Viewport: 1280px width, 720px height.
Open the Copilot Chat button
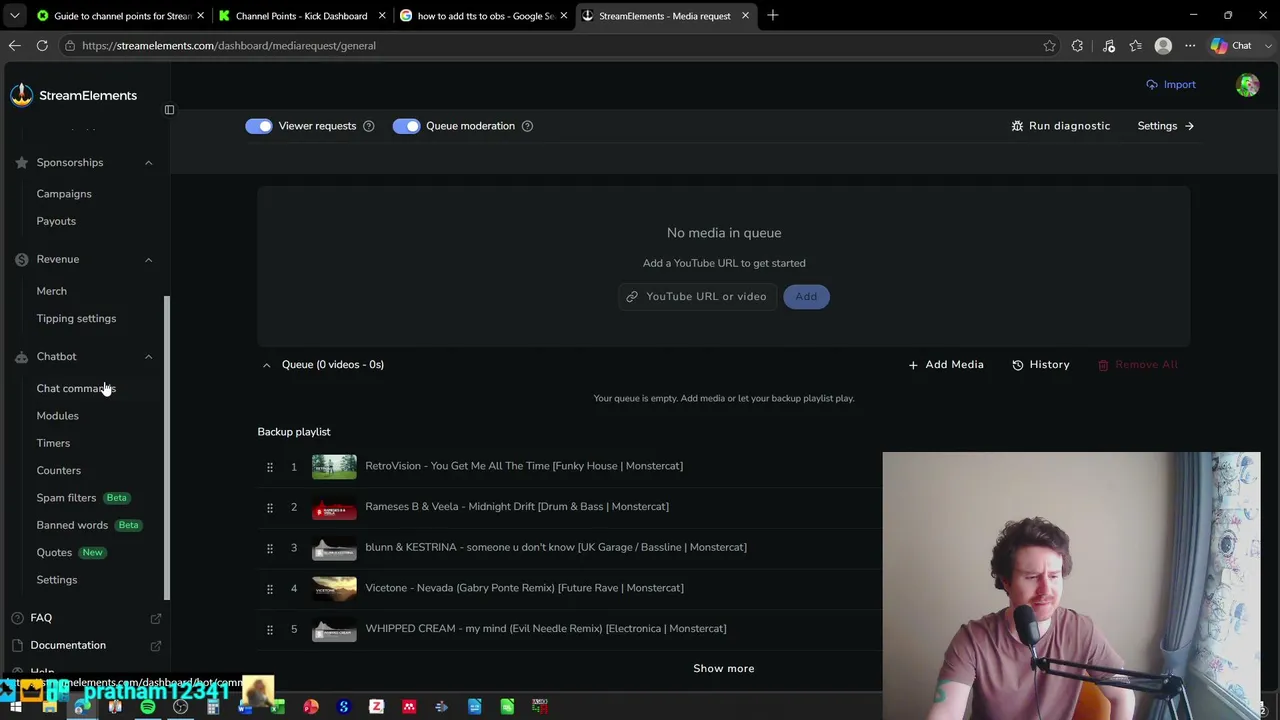click(x=1231, y=46)
